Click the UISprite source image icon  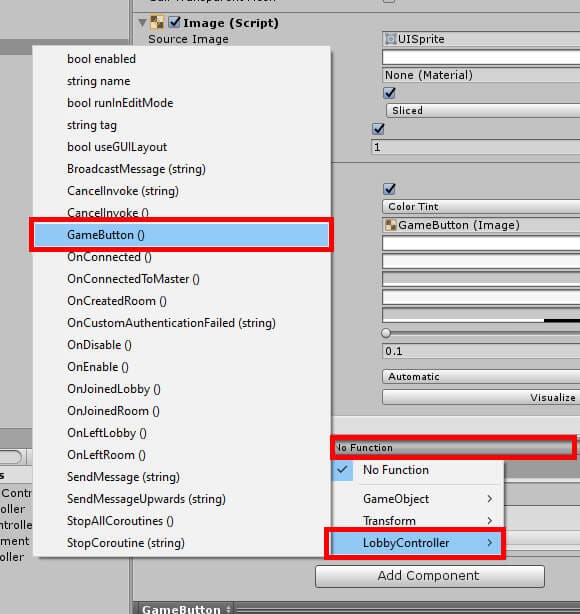(390, 39)
